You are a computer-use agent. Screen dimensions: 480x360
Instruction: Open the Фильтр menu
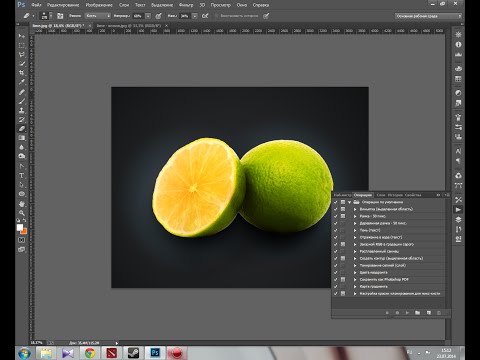click(x=186, y=5)
